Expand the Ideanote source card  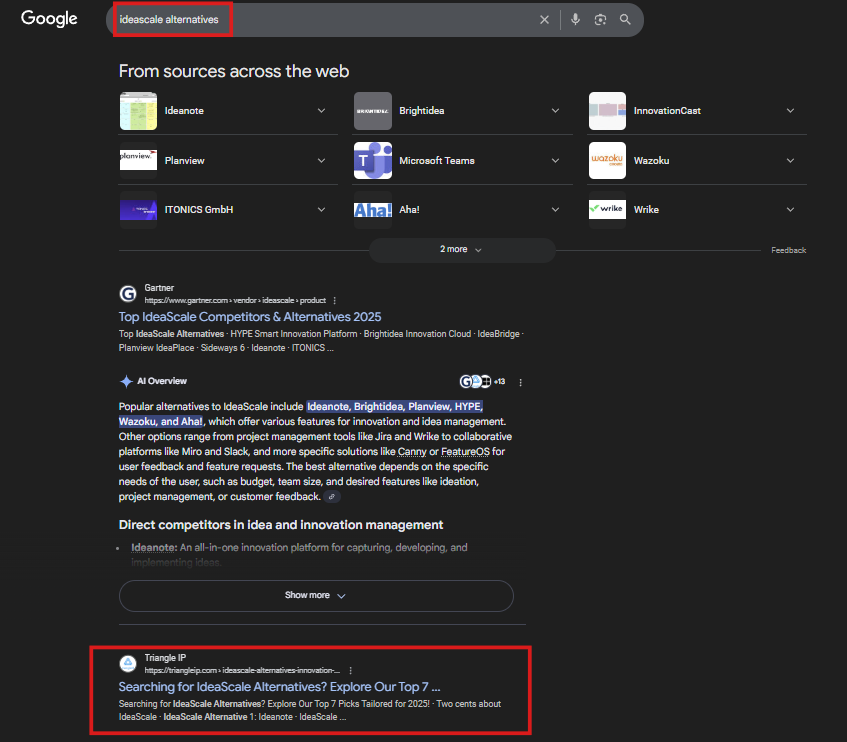pos(322,110)
